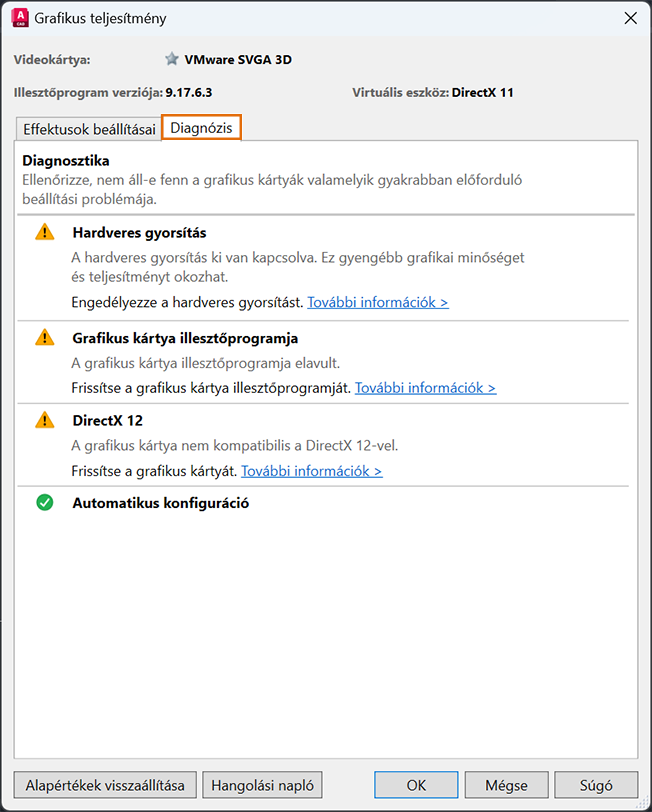Viewport: 652px width, 812px height.
Task: Click text 'A grafikus kártya illesztőprogramja elavult.'
Action: (206, 363)
